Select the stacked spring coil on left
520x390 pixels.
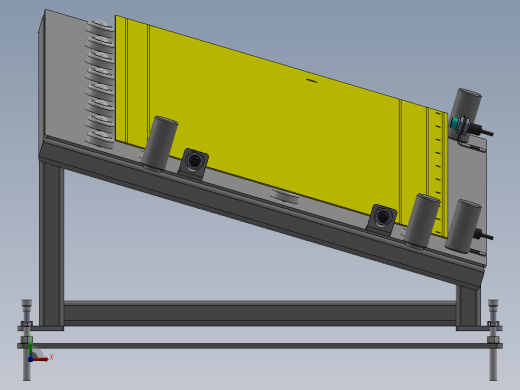tap(99, 85)
